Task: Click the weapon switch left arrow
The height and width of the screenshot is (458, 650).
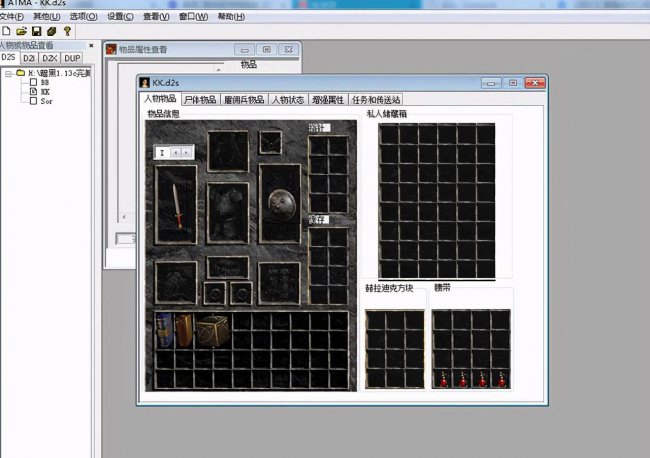Action: [x=175, y=153]
